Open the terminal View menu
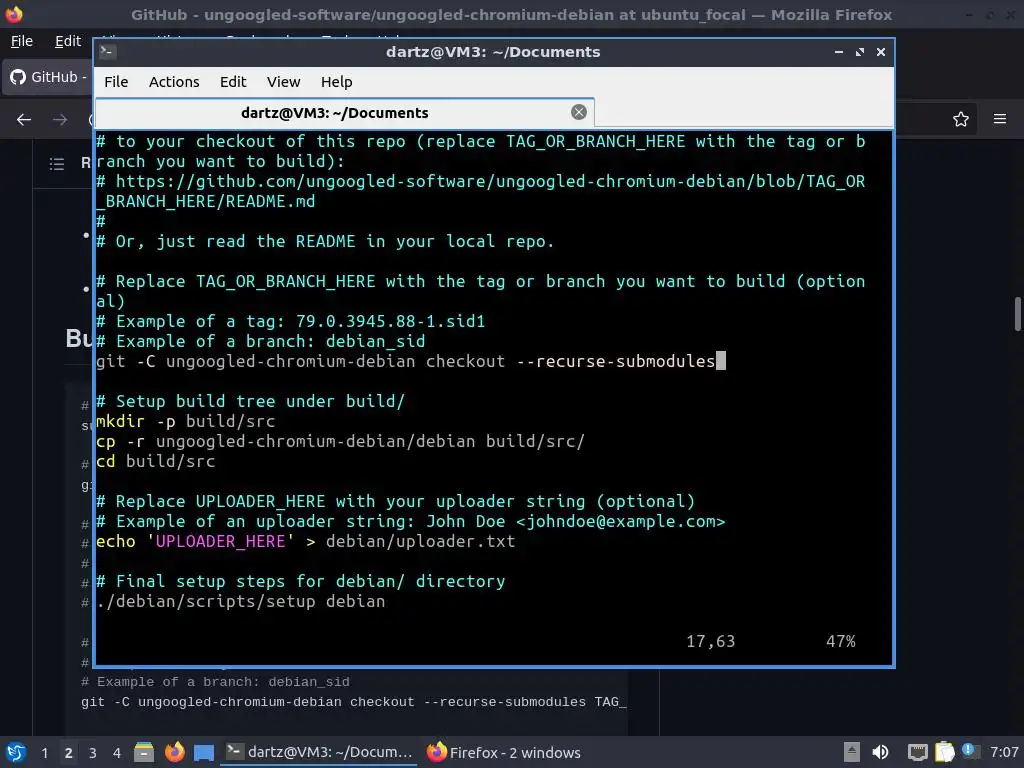The image size is (1024, 768). pos(283,82)
